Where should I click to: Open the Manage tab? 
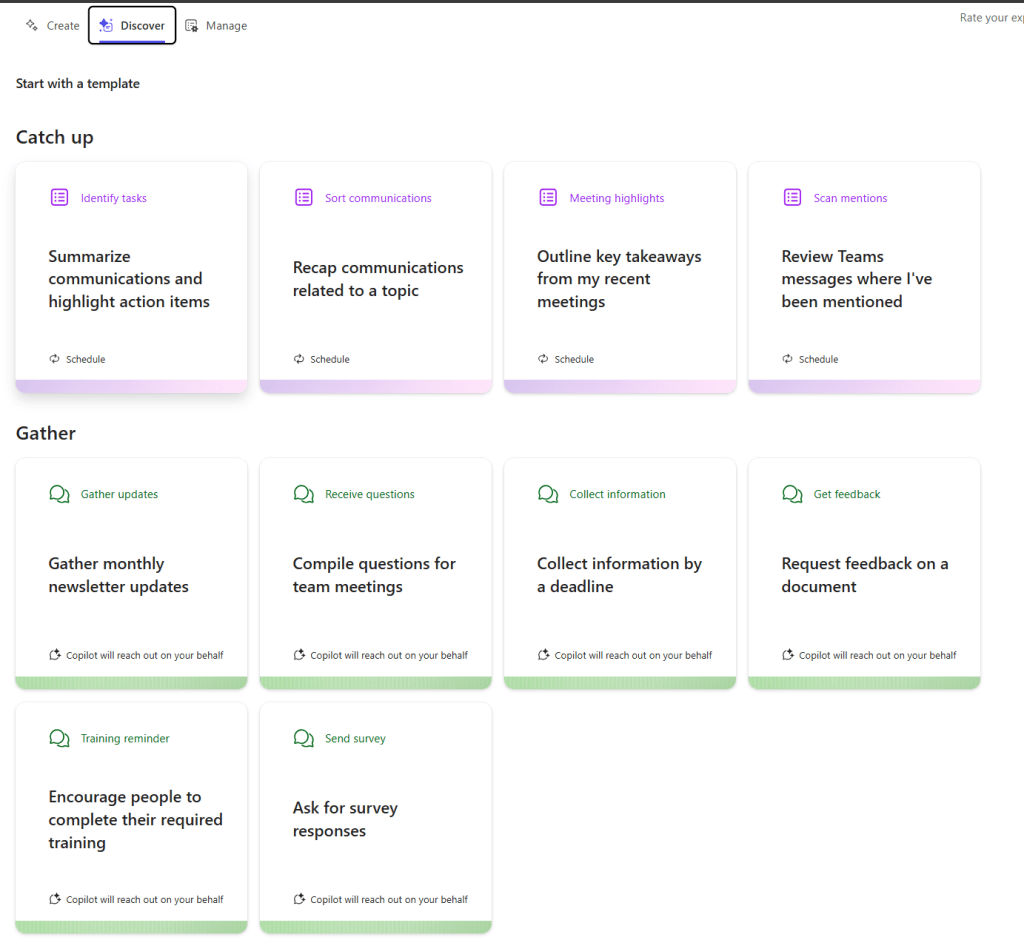(x=216, y=26)
